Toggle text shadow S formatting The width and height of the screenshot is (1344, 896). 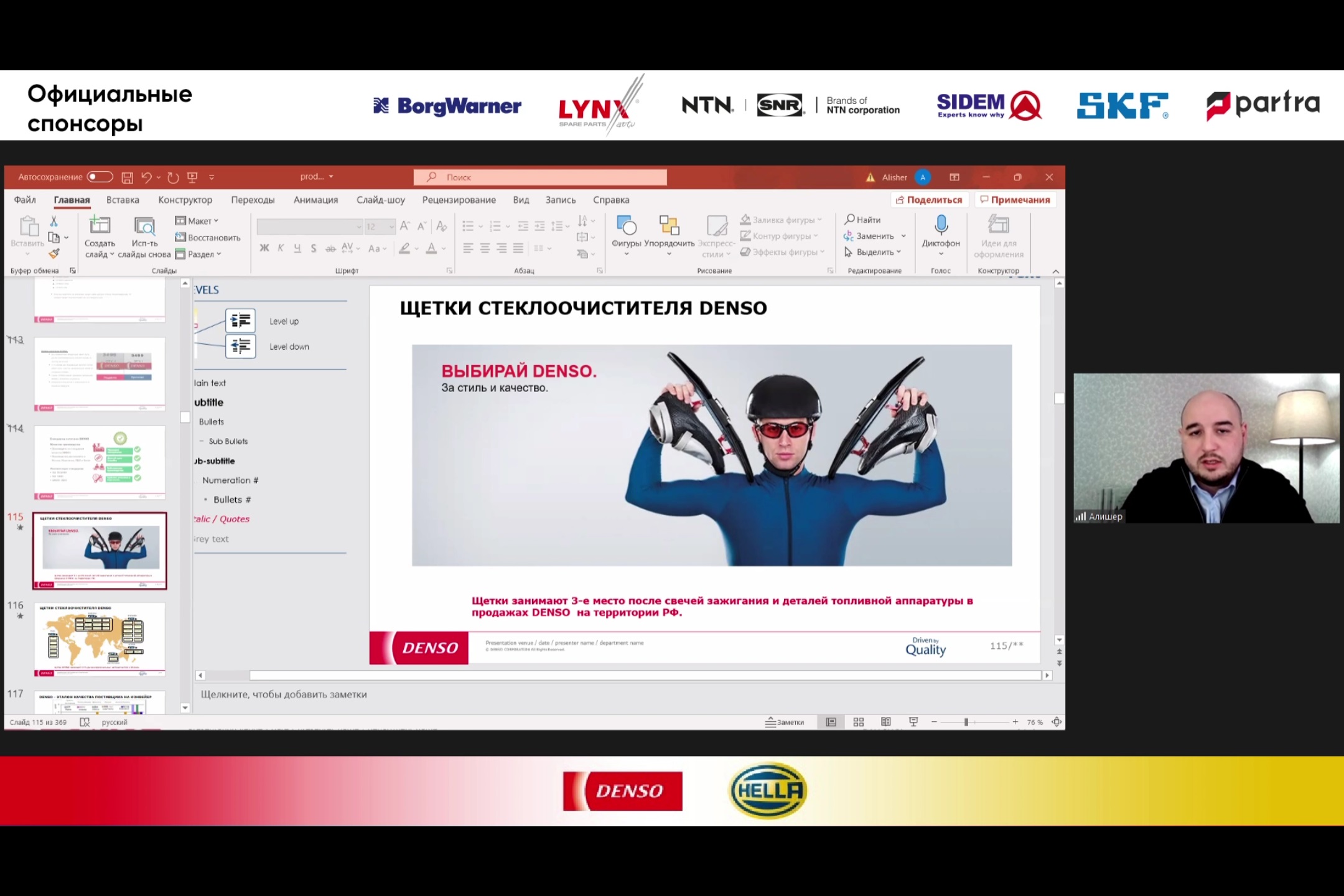click(x=314, y=248)
